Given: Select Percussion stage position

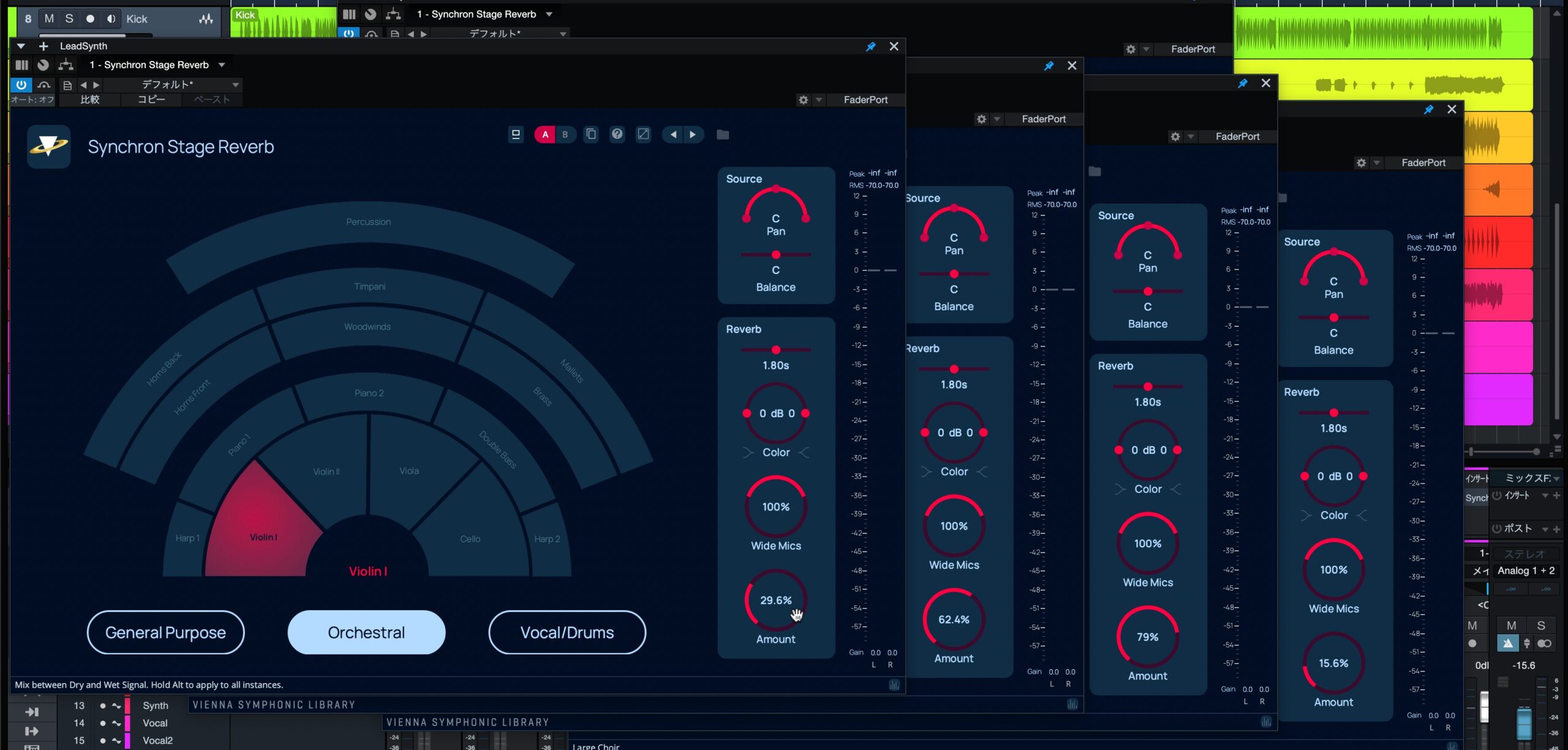Looking at the screenshot, I should 368,222.
